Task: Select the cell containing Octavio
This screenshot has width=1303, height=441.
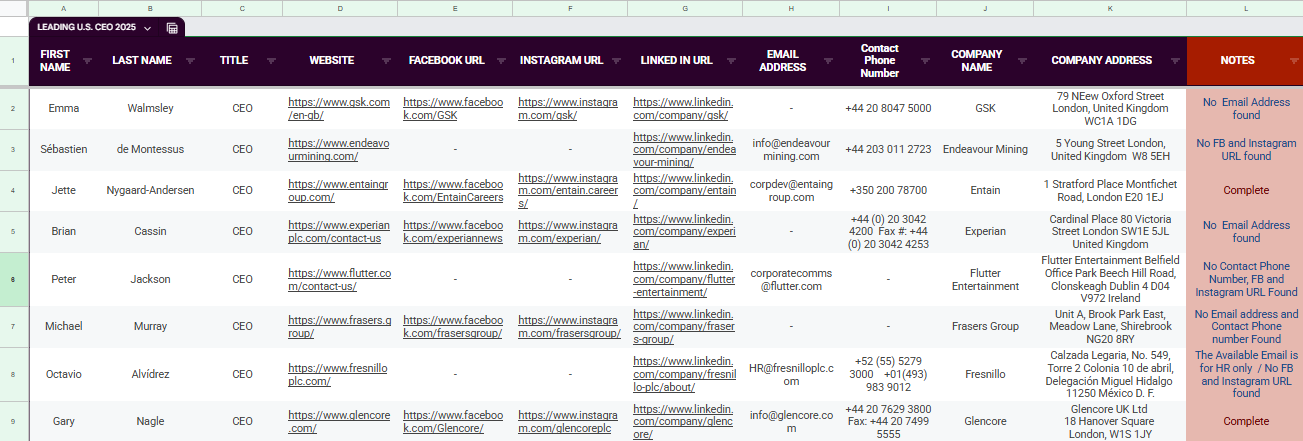Action: click(63, 374)
